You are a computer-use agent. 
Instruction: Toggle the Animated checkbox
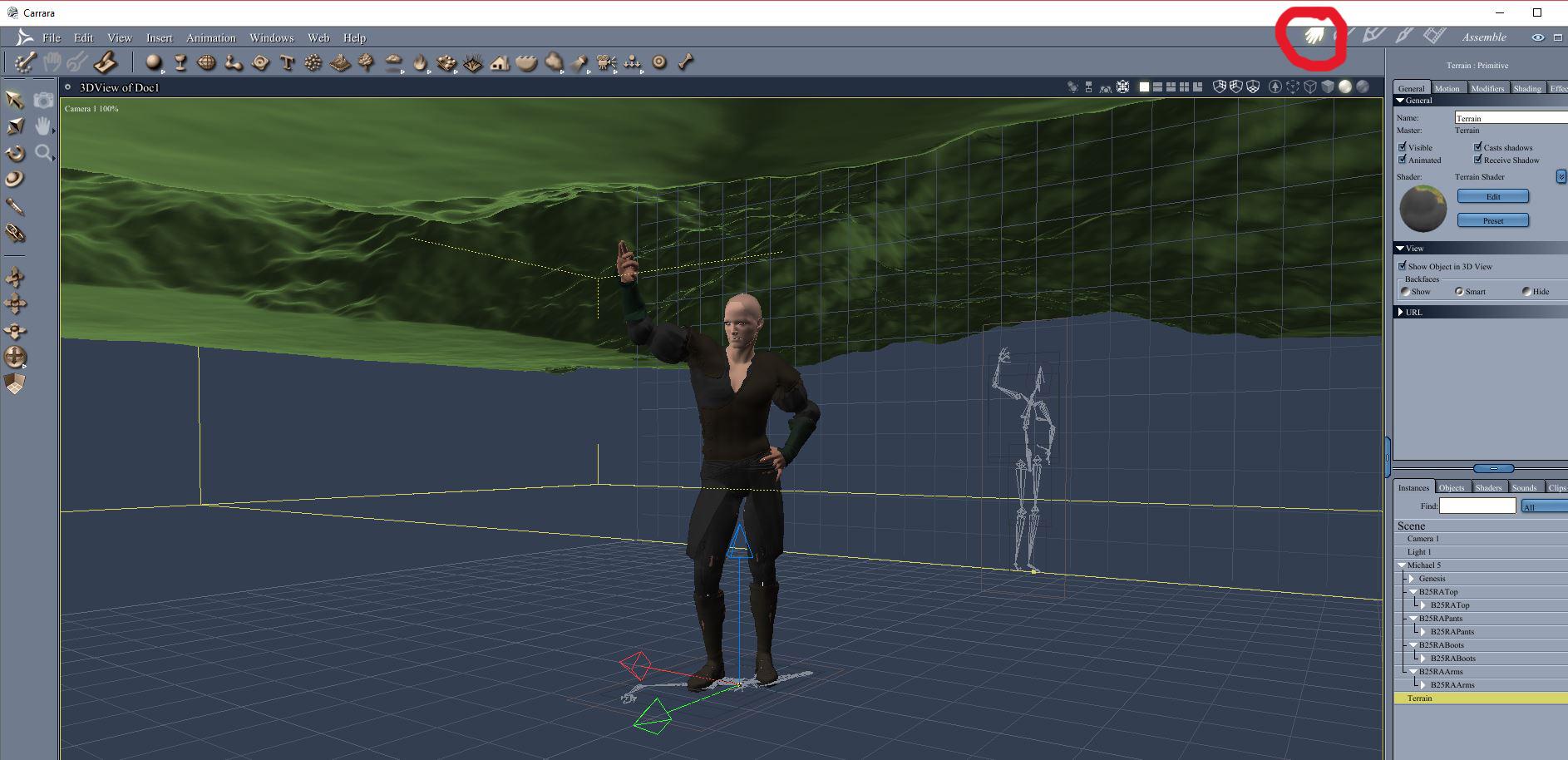[1403, 159]
